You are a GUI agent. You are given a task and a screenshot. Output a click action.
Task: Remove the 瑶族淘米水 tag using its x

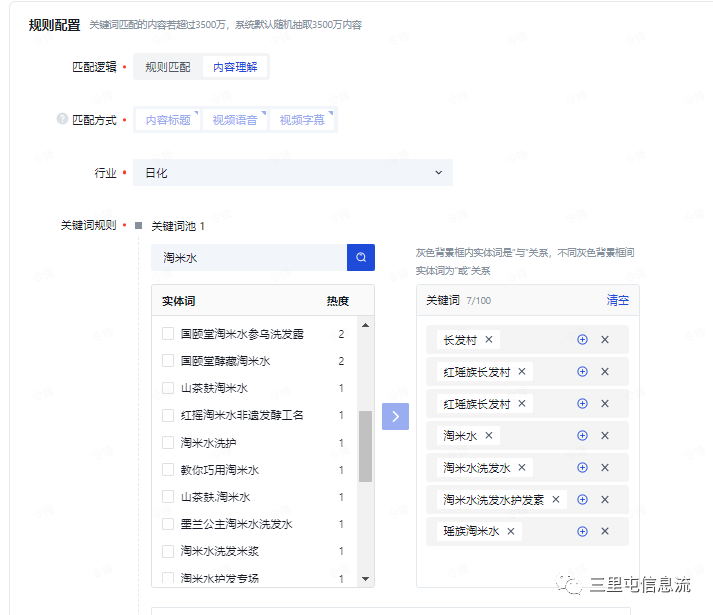pos(511,531)
